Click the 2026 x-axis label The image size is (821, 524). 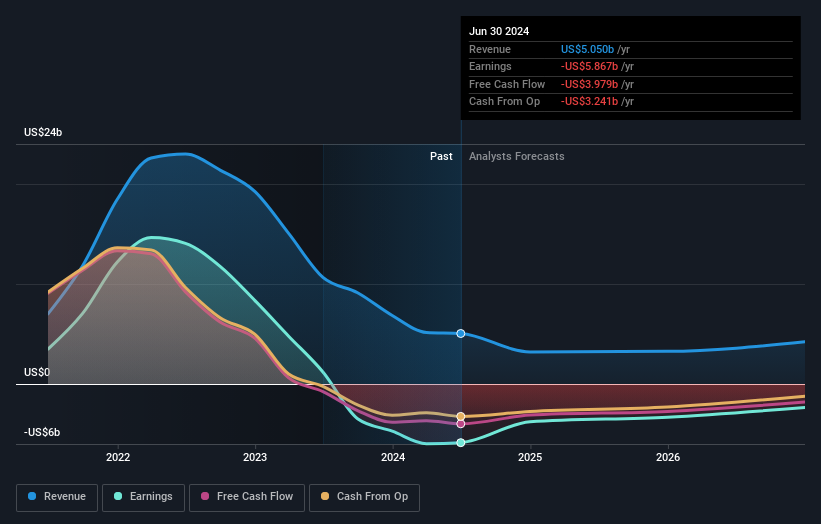tap(668, 458)
